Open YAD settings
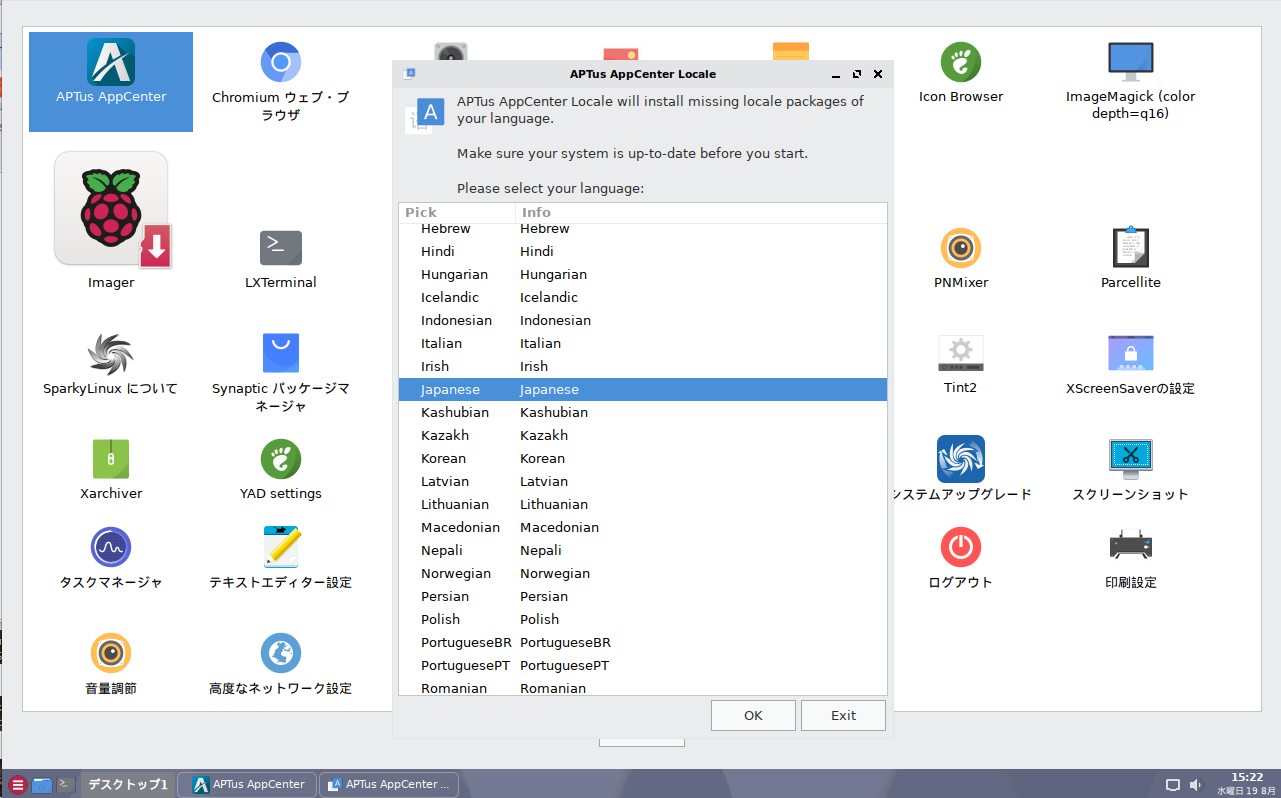This screenshot has height=798, width=1281. pyautogui.click(x=281, y=459)
